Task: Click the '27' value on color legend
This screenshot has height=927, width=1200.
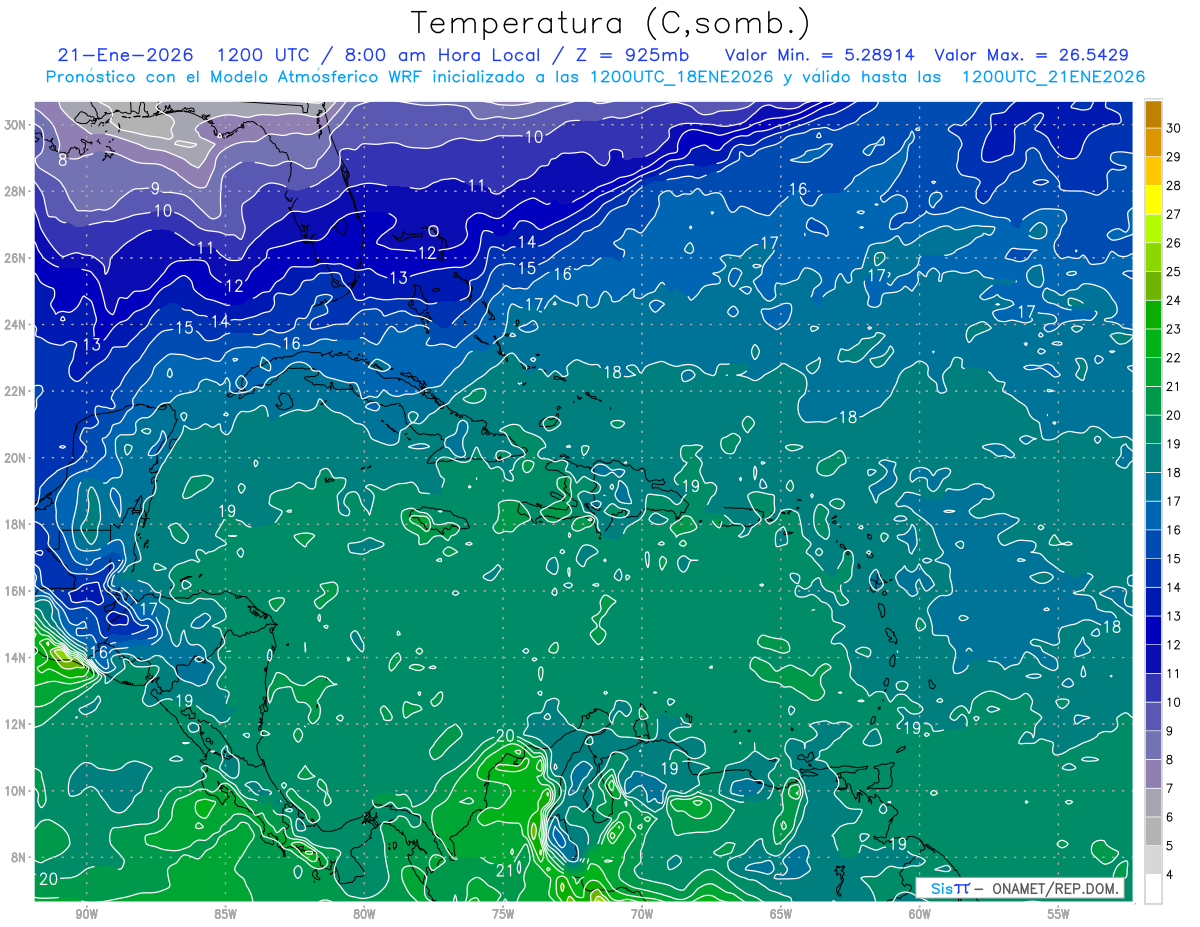Action: [x=1174, y=214]
